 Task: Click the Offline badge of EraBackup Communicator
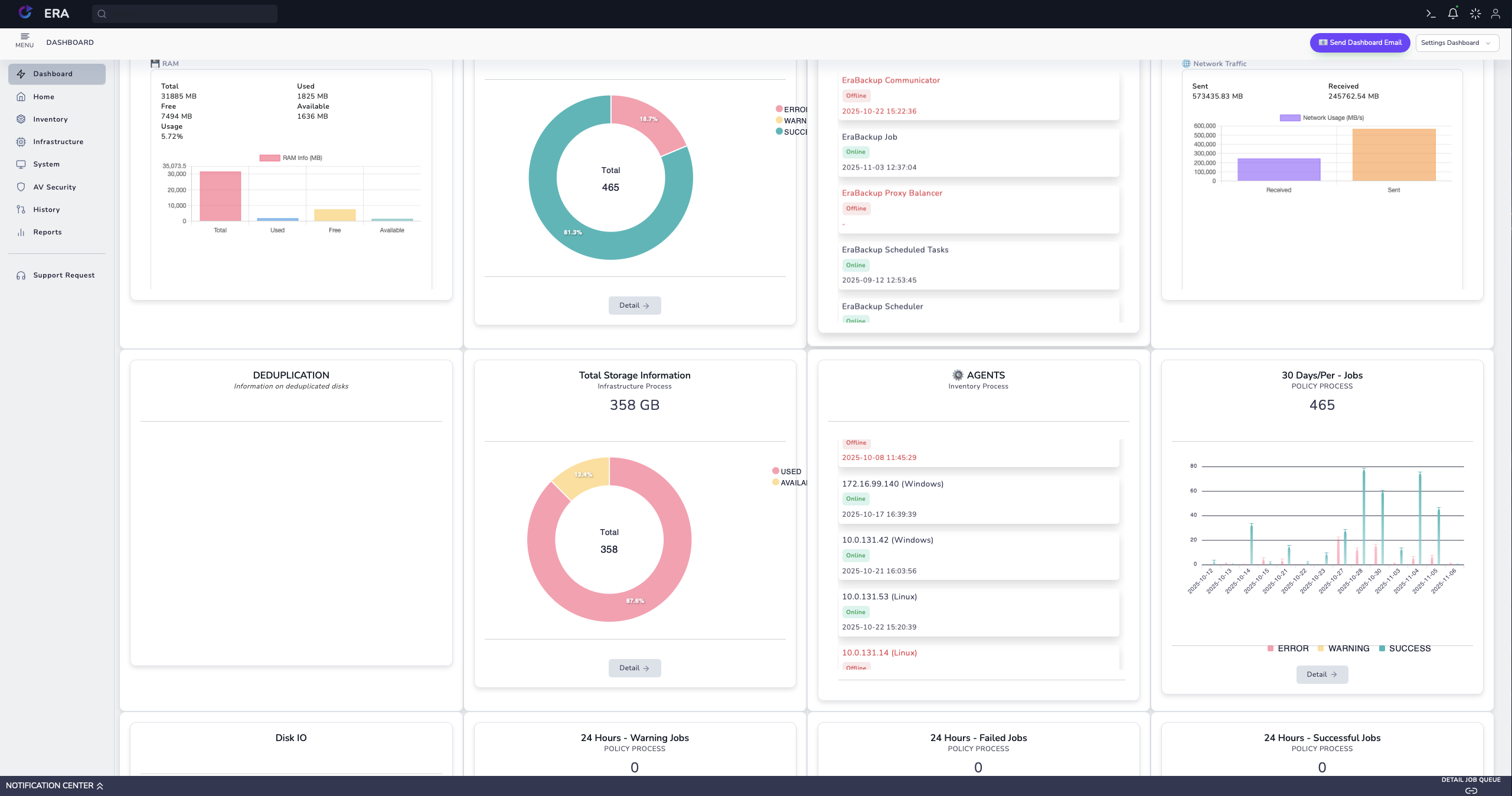pos(856,95)
